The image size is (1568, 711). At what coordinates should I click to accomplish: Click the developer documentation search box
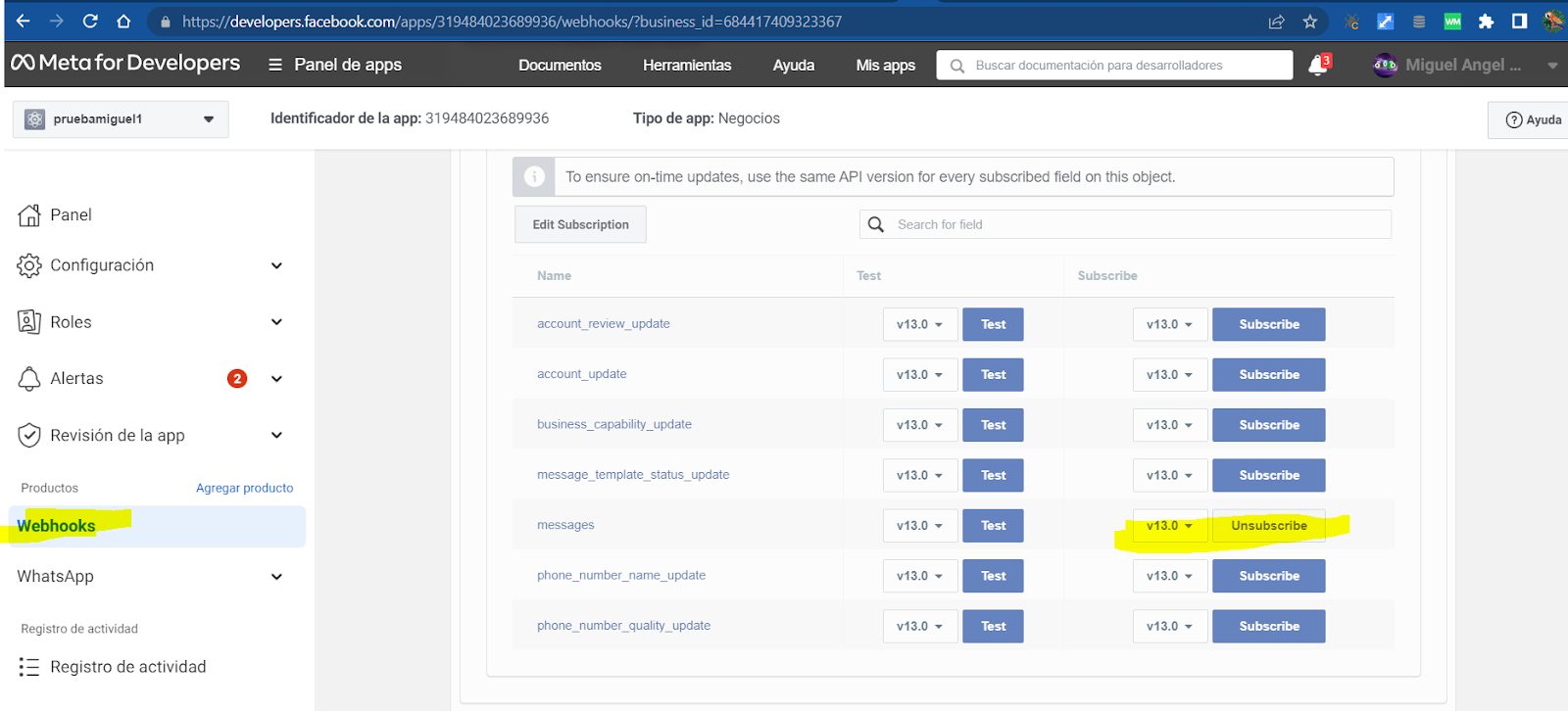coord(1114,66)
